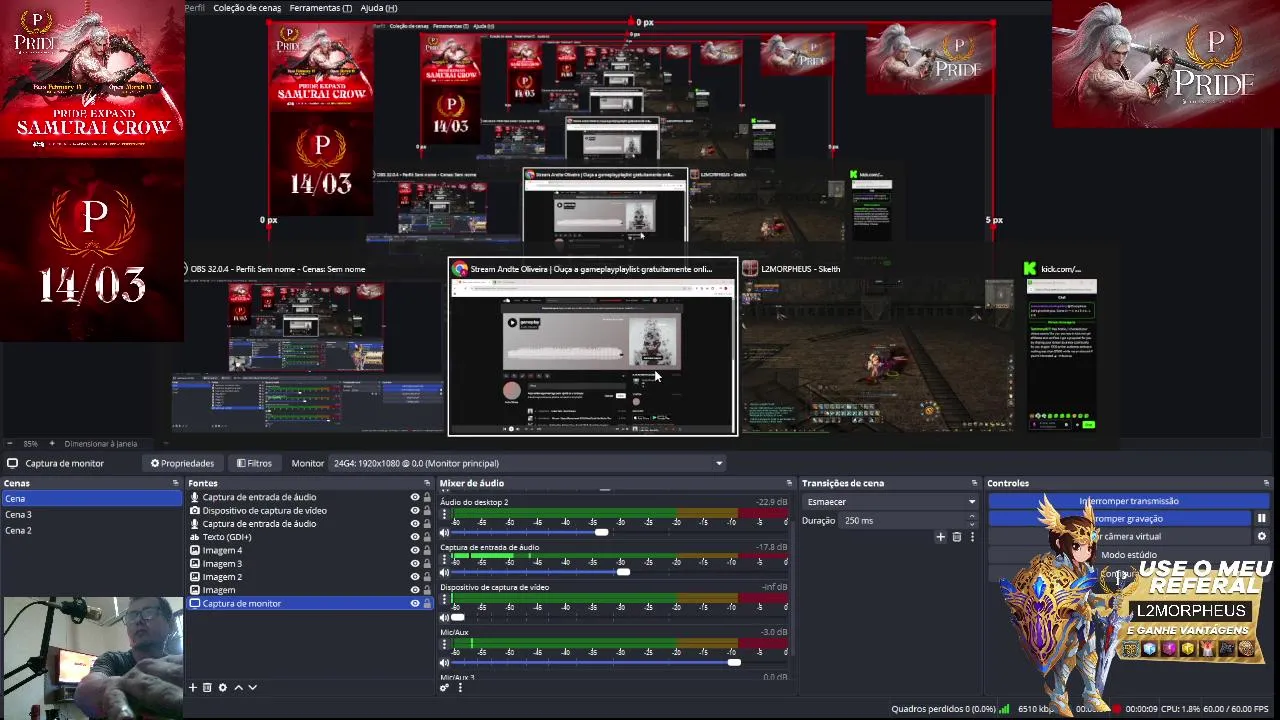1280x720 pixels.
Task: Zoom in preview with plus button
Action: click(52, 443)
